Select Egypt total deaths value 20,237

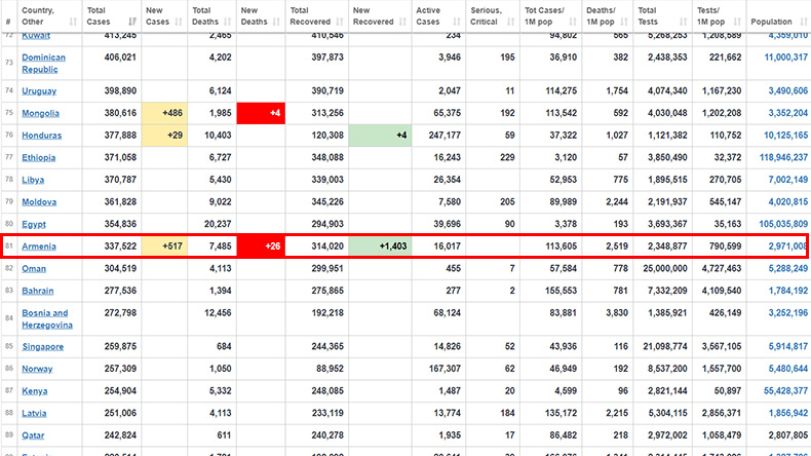pos(217,224)
